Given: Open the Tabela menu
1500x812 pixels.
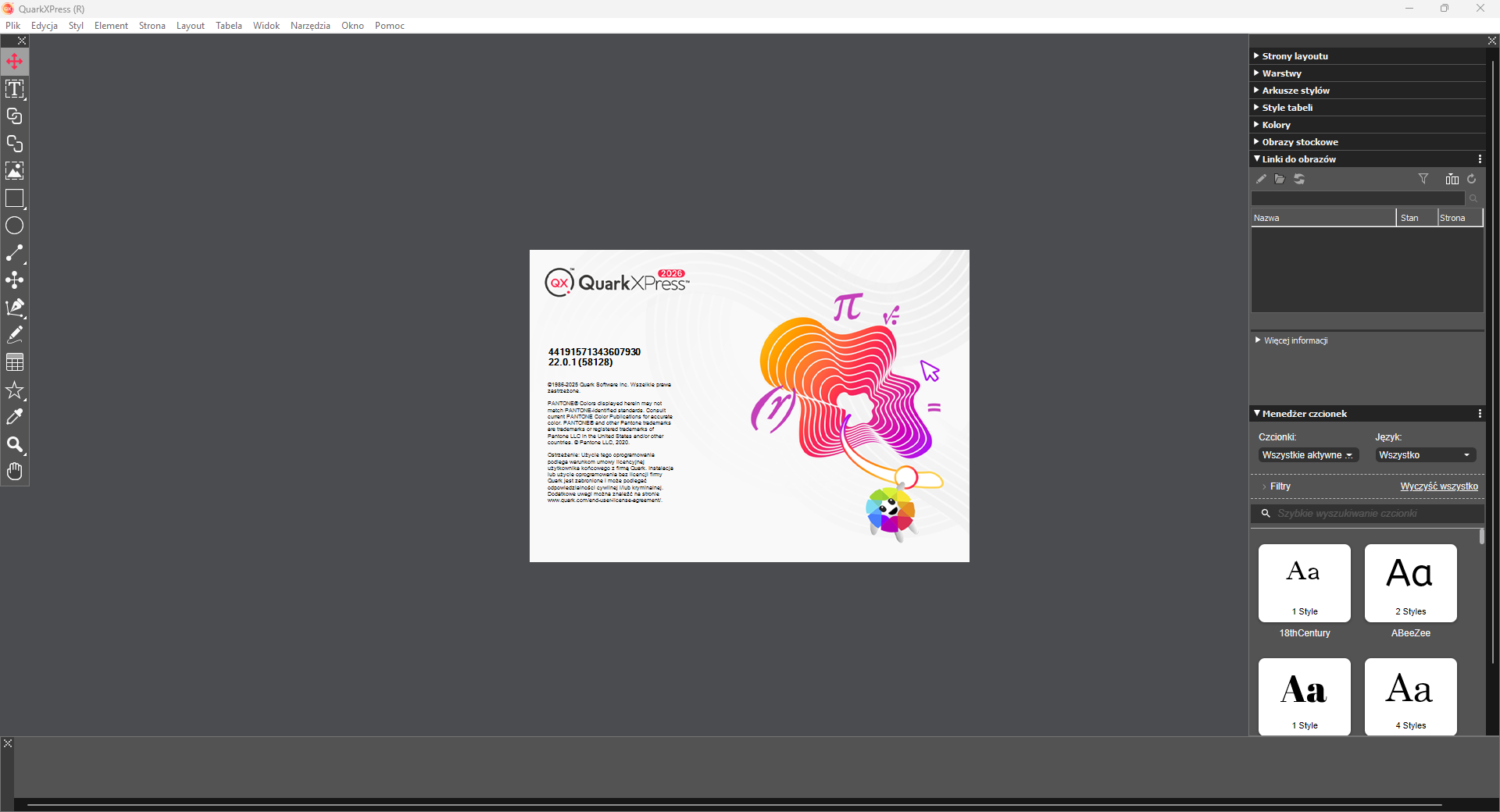Looking at the screenshot, I should click(229, 26).
